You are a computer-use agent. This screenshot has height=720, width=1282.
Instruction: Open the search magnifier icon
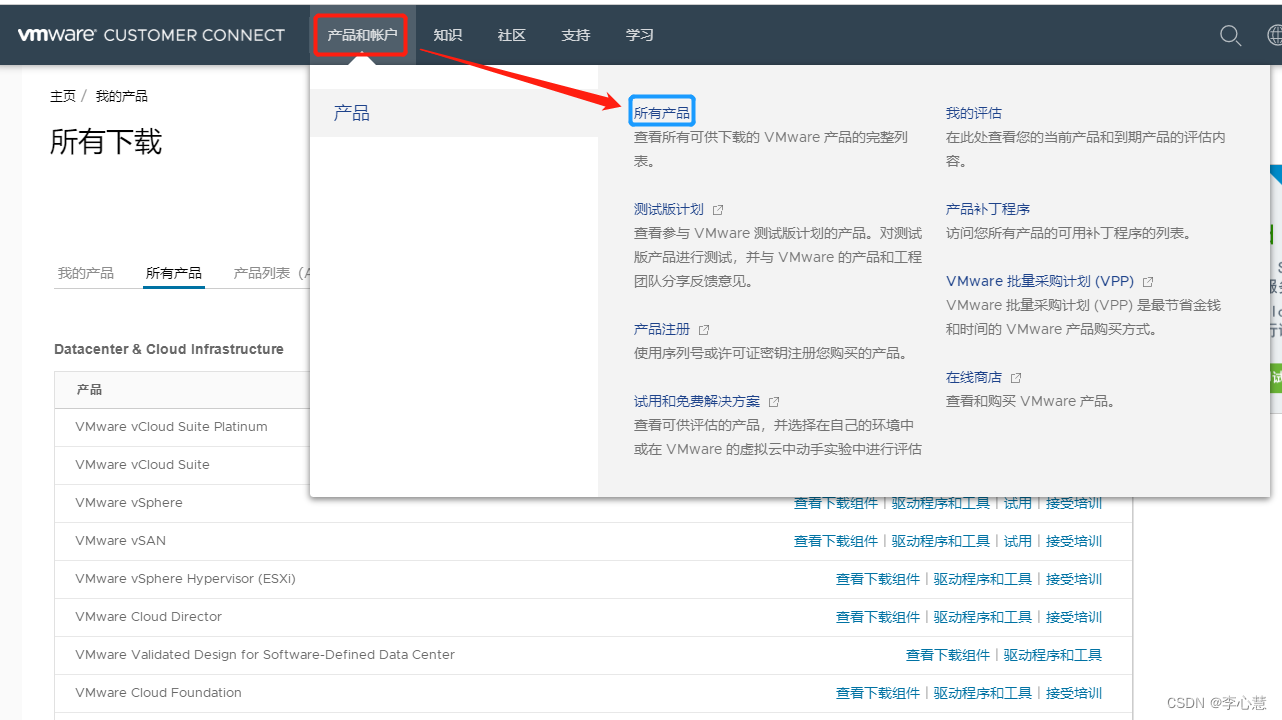(x=1231, y=35)
